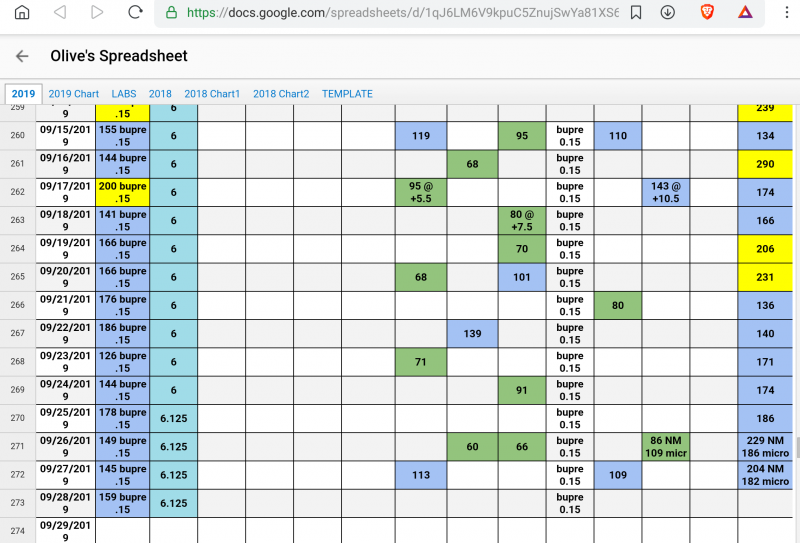Bookmark this page using the bookmark icon
Image resolution: width=800 pixels, height=543 pixels.
pos(636,13)
